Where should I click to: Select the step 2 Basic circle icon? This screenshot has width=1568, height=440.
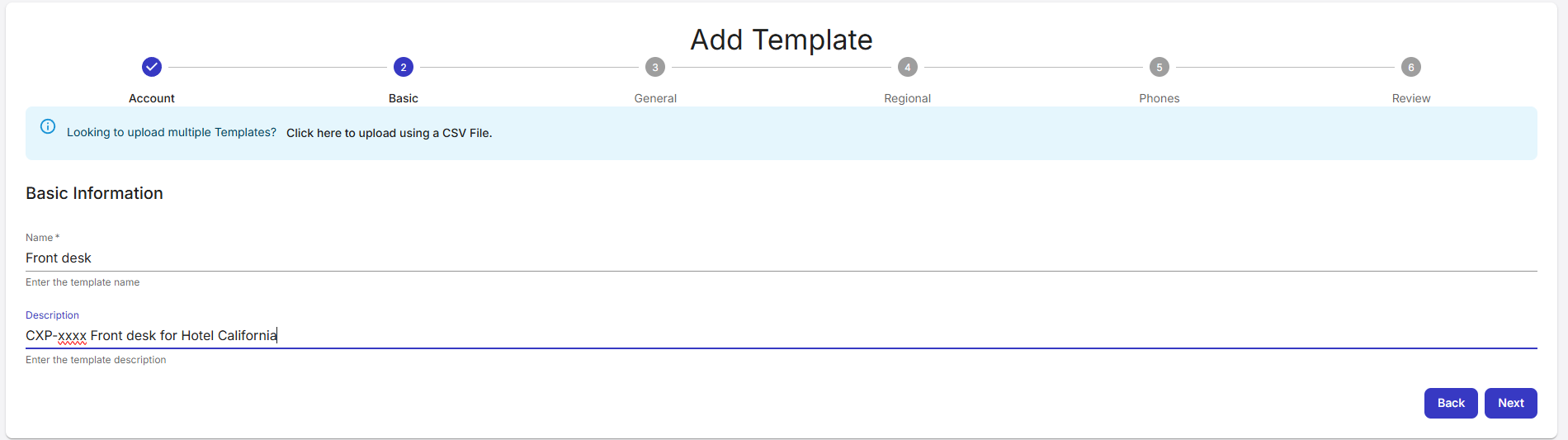click(404, 67)
